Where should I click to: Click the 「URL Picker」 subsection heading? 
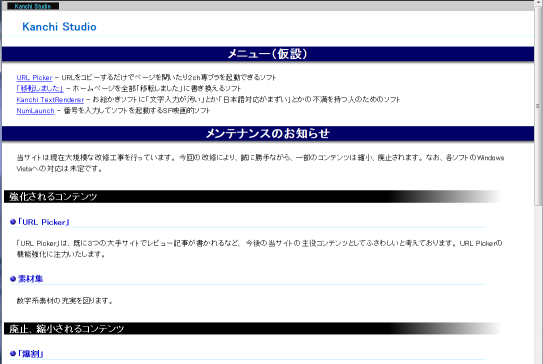click(44, 222)
